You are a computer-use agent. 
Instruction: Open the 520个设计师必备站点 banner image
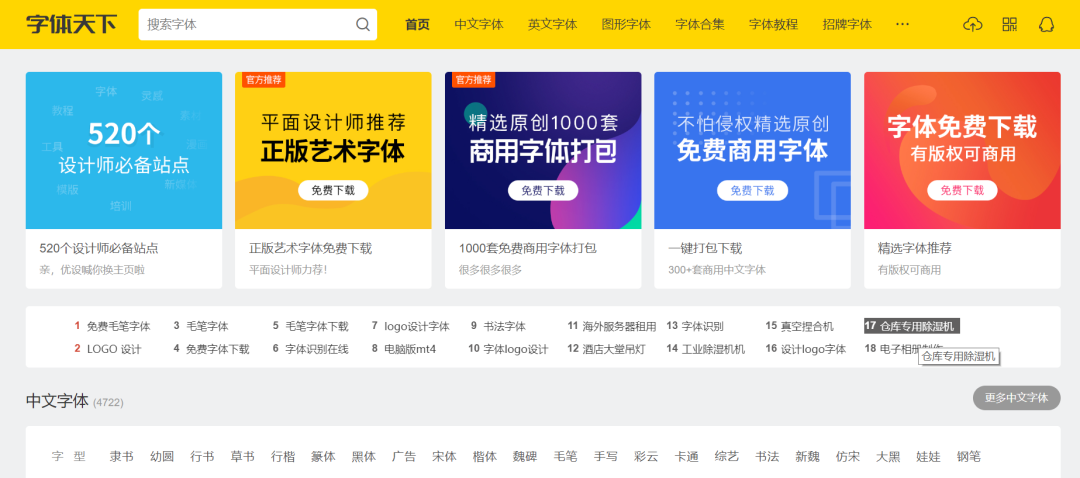124,150
